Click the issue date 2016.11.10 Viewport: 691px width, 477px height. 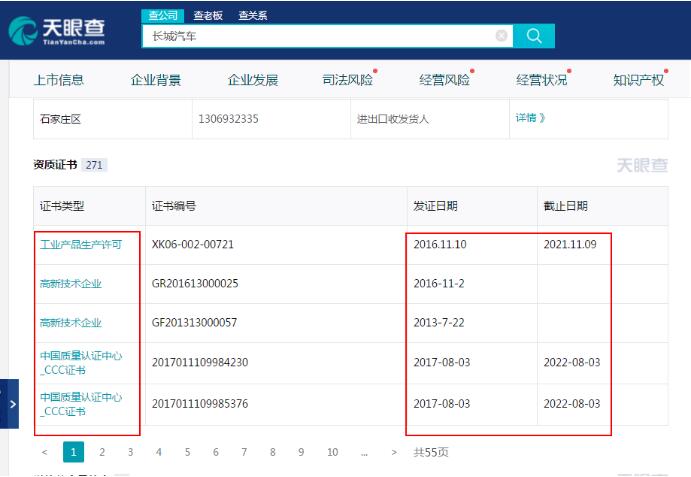click(x=440, y=244)
